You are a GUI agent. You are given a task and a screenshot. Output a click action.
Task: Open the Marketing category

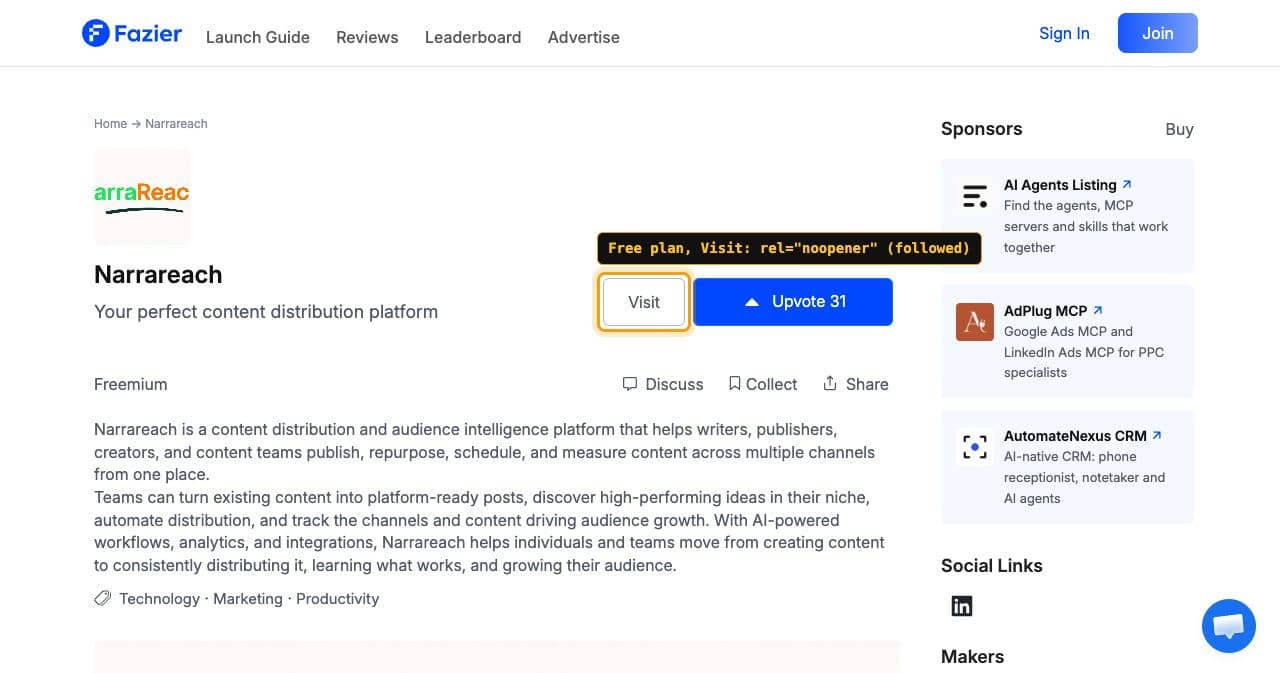click(x=248, y=599)
